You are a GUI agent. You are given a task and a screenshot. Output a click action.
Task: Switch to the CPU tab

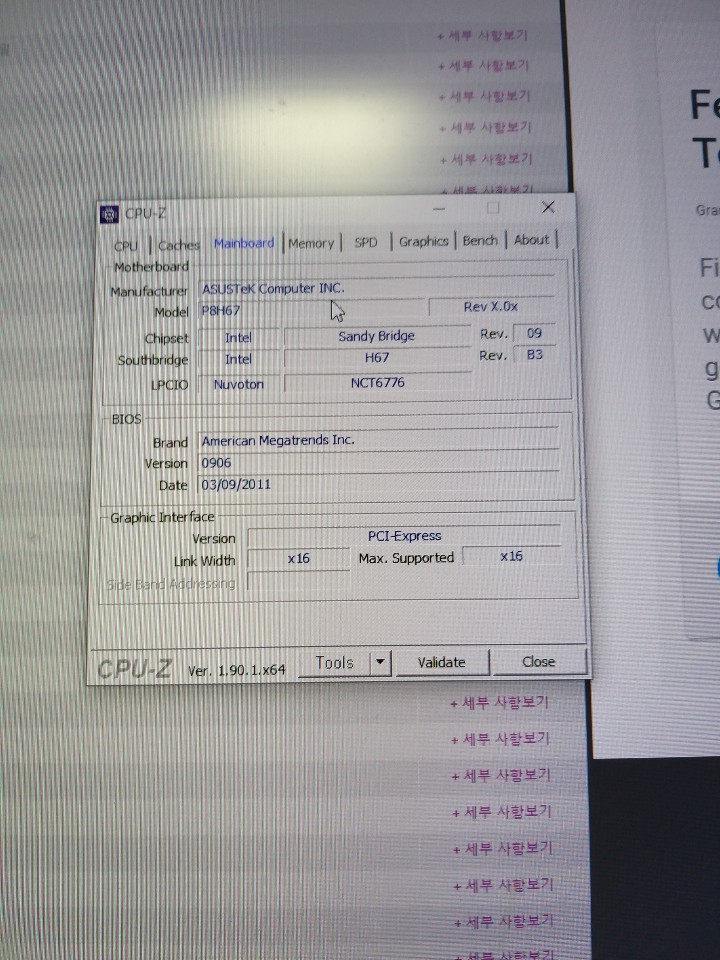126,246
